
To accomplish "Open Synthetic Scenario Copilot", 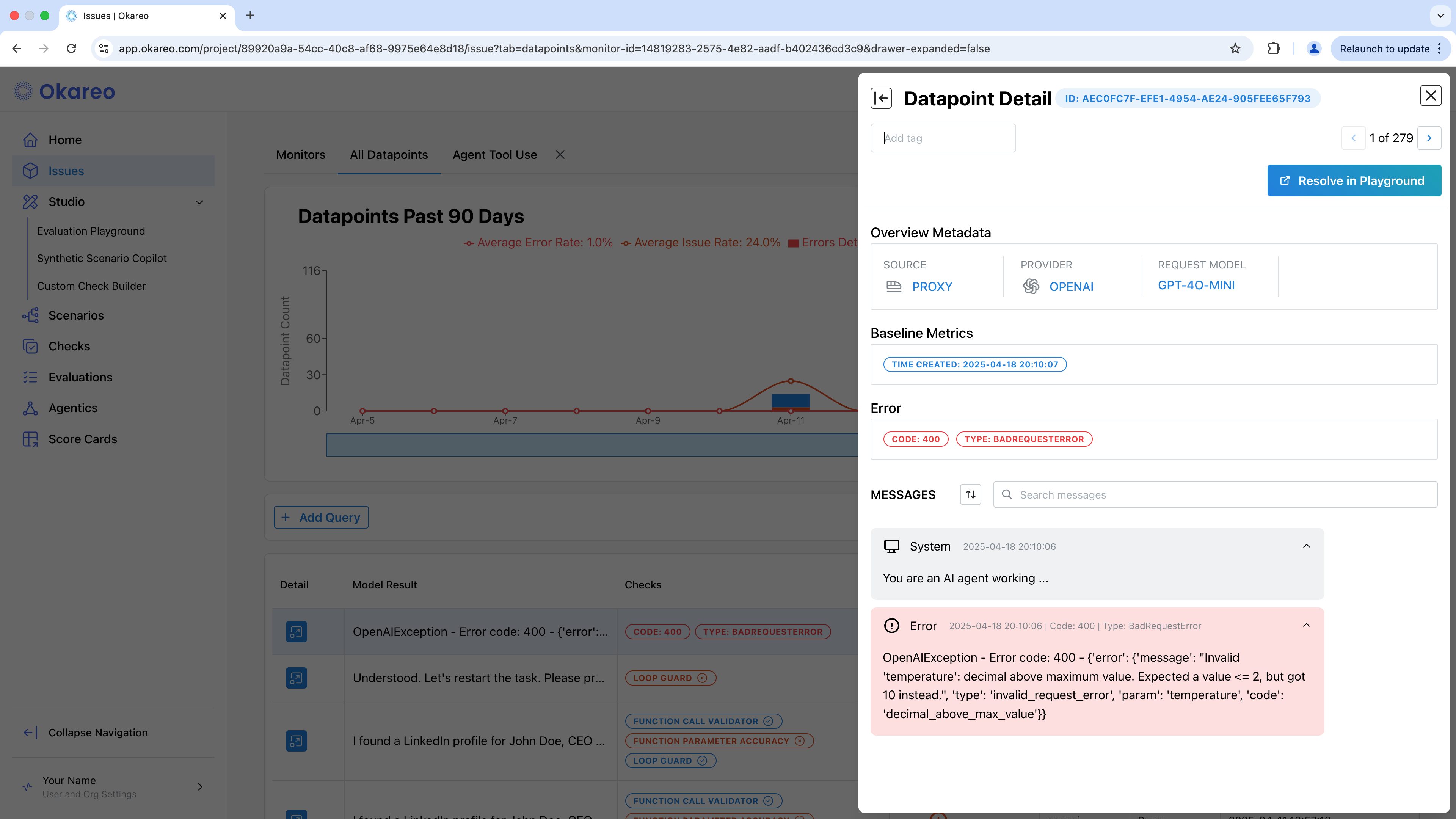I will pyautogui.click(x=102, y=258).
